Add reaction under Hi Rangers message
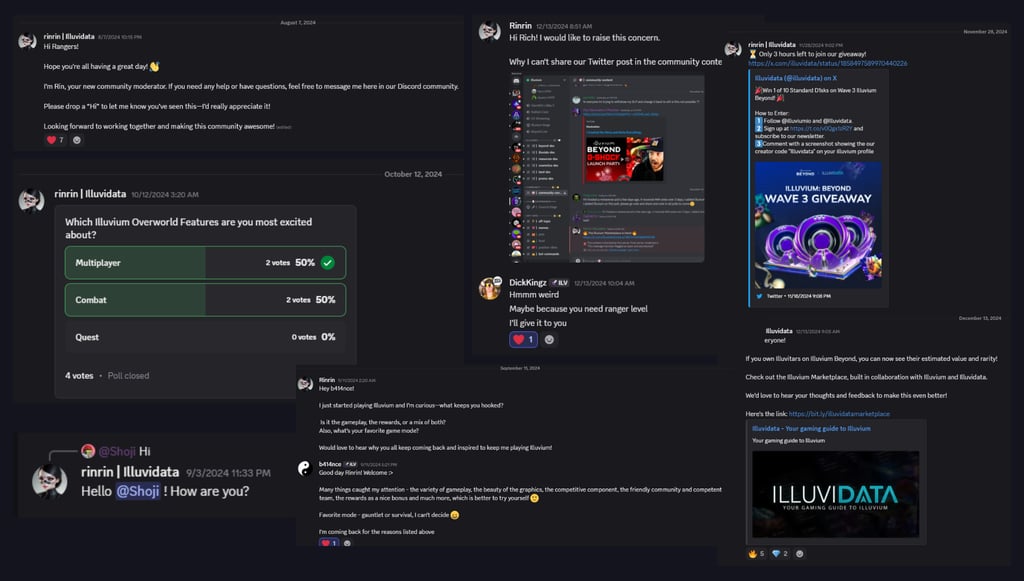 77,140
